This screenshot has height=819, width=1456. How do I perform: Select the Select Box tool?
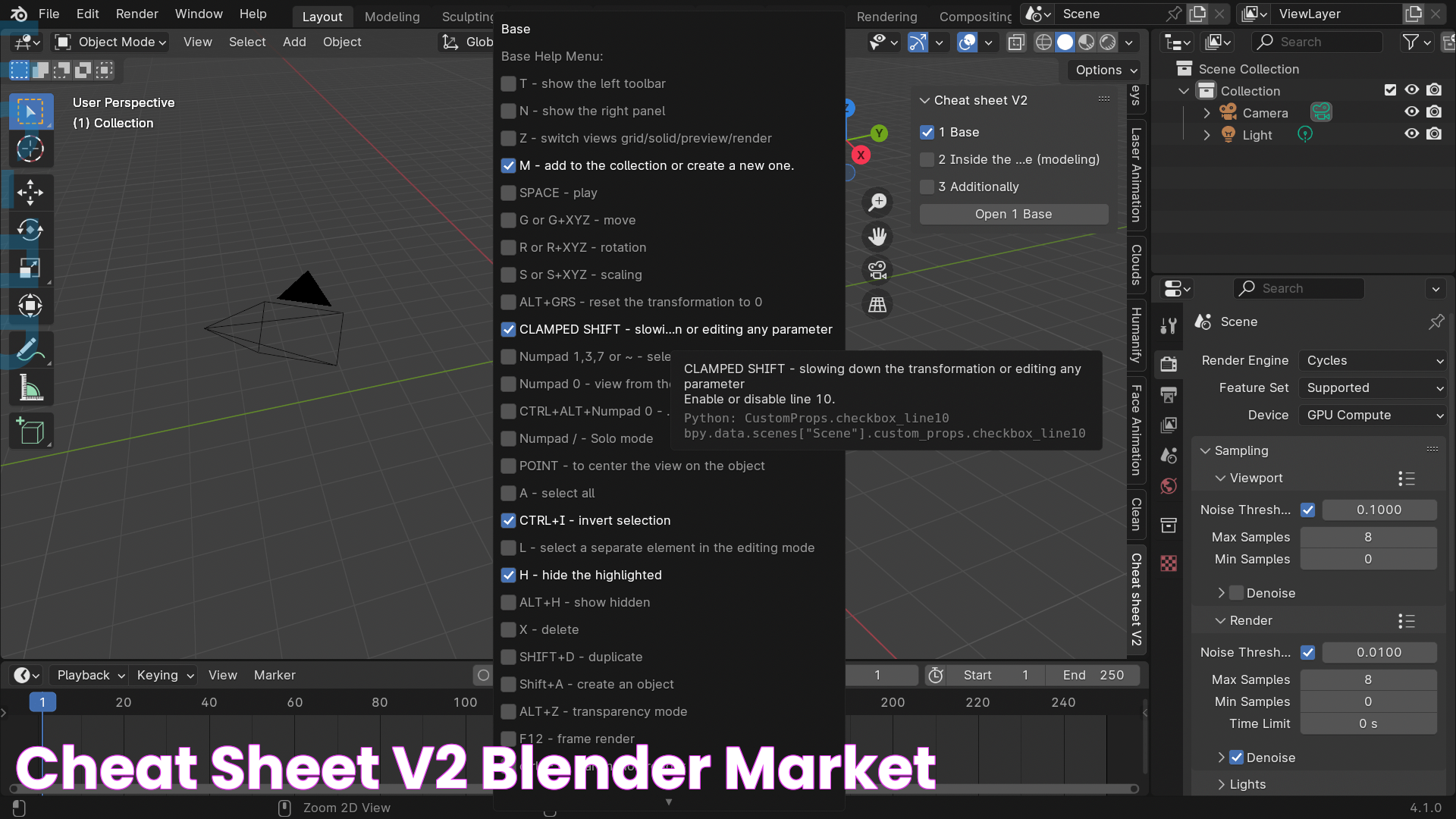[30, 112]
